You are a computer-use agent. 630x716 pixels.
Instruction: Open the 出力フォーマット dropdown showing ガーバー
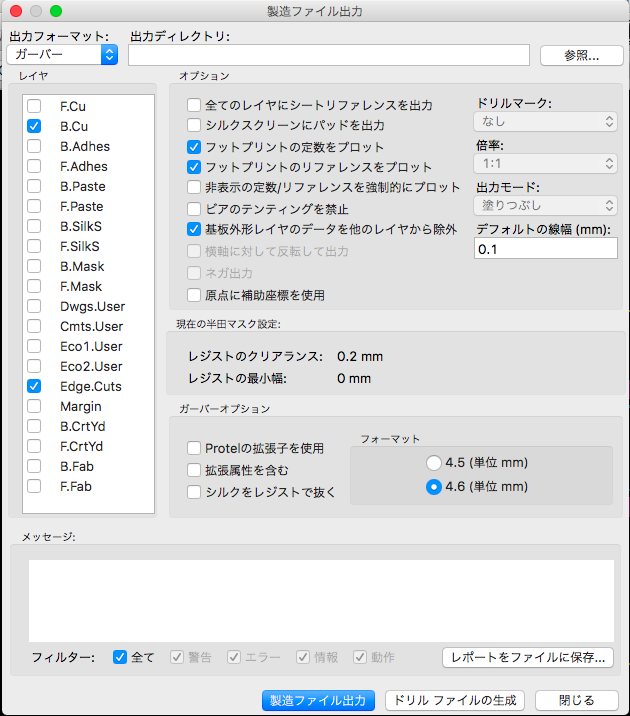tap(61, 54)
